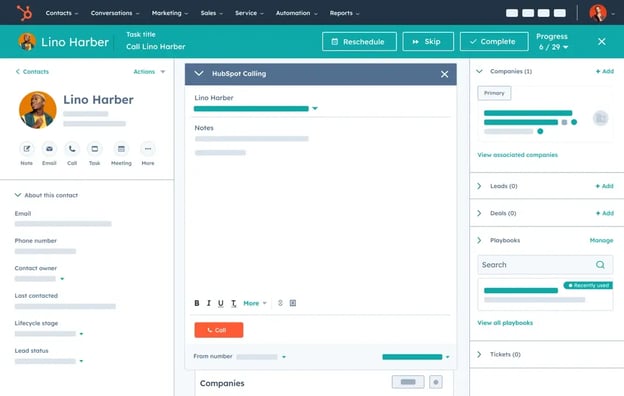
Task: Open the Lifecycle stage dropdown
Action: pyautogui.click(x=81, y=334)
